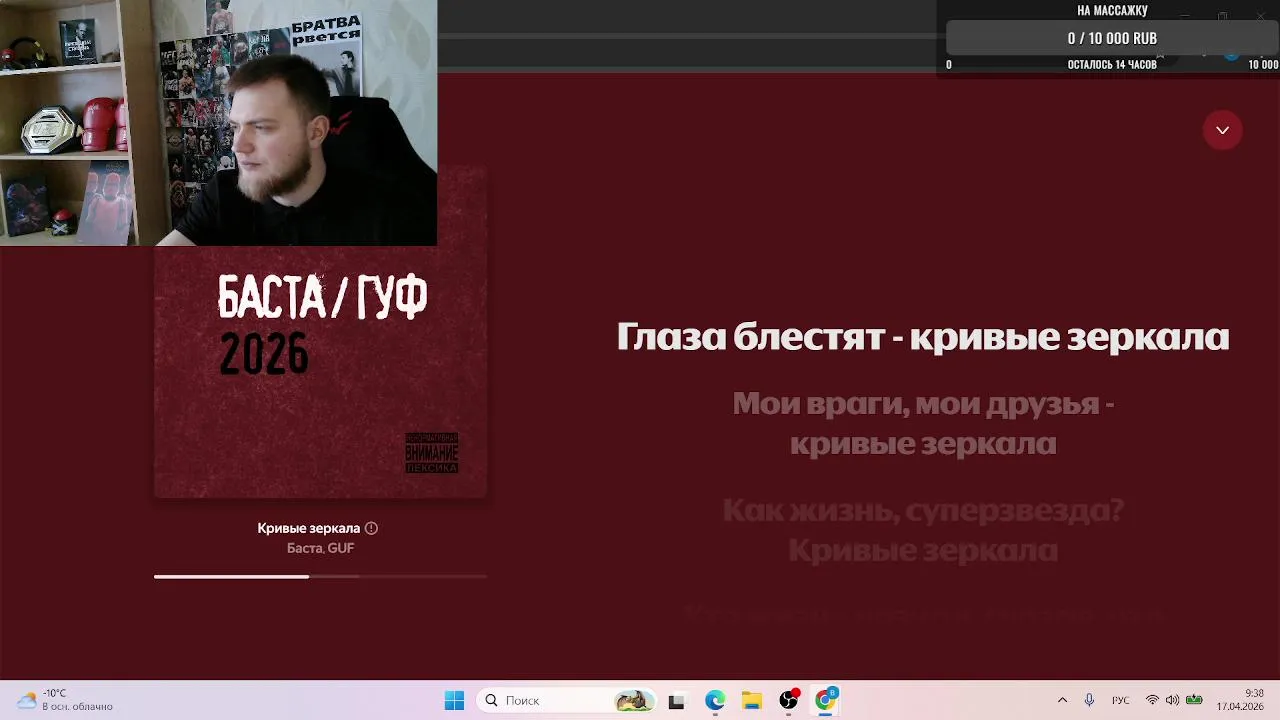Collapse the lyrics view with the chevron button
The width and height of the screenshot is (1280, 720).
click(x=1222, y=130)
